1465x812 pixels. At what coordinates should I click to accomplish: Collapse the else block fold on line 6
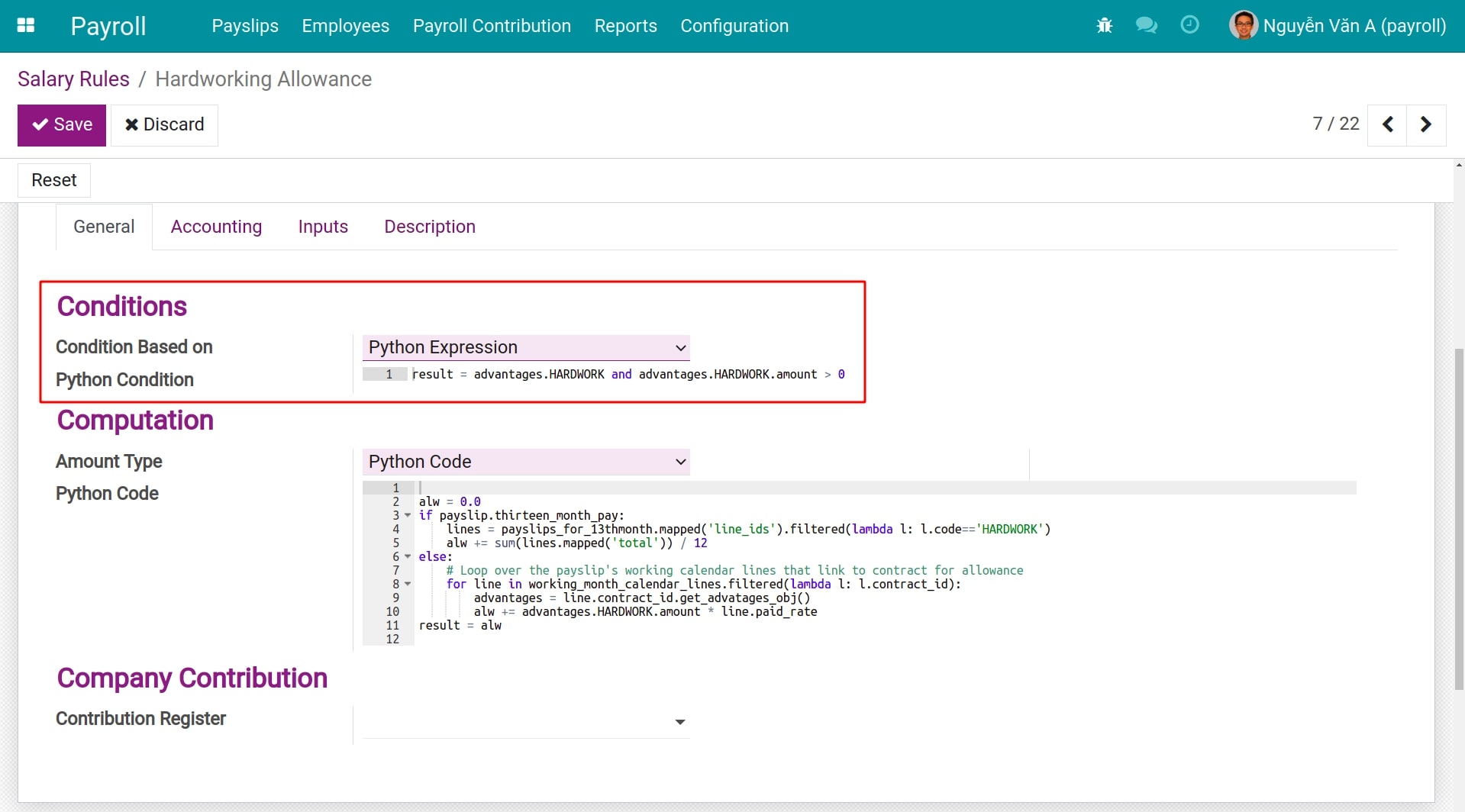[x=407, y=556]
